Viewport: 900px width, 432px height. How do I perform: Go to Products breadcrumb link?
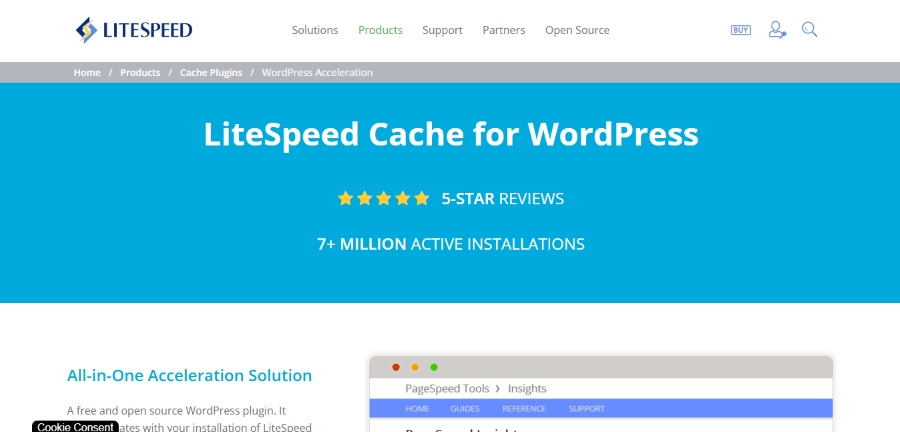pyautogui.click(x=140, y=73)
